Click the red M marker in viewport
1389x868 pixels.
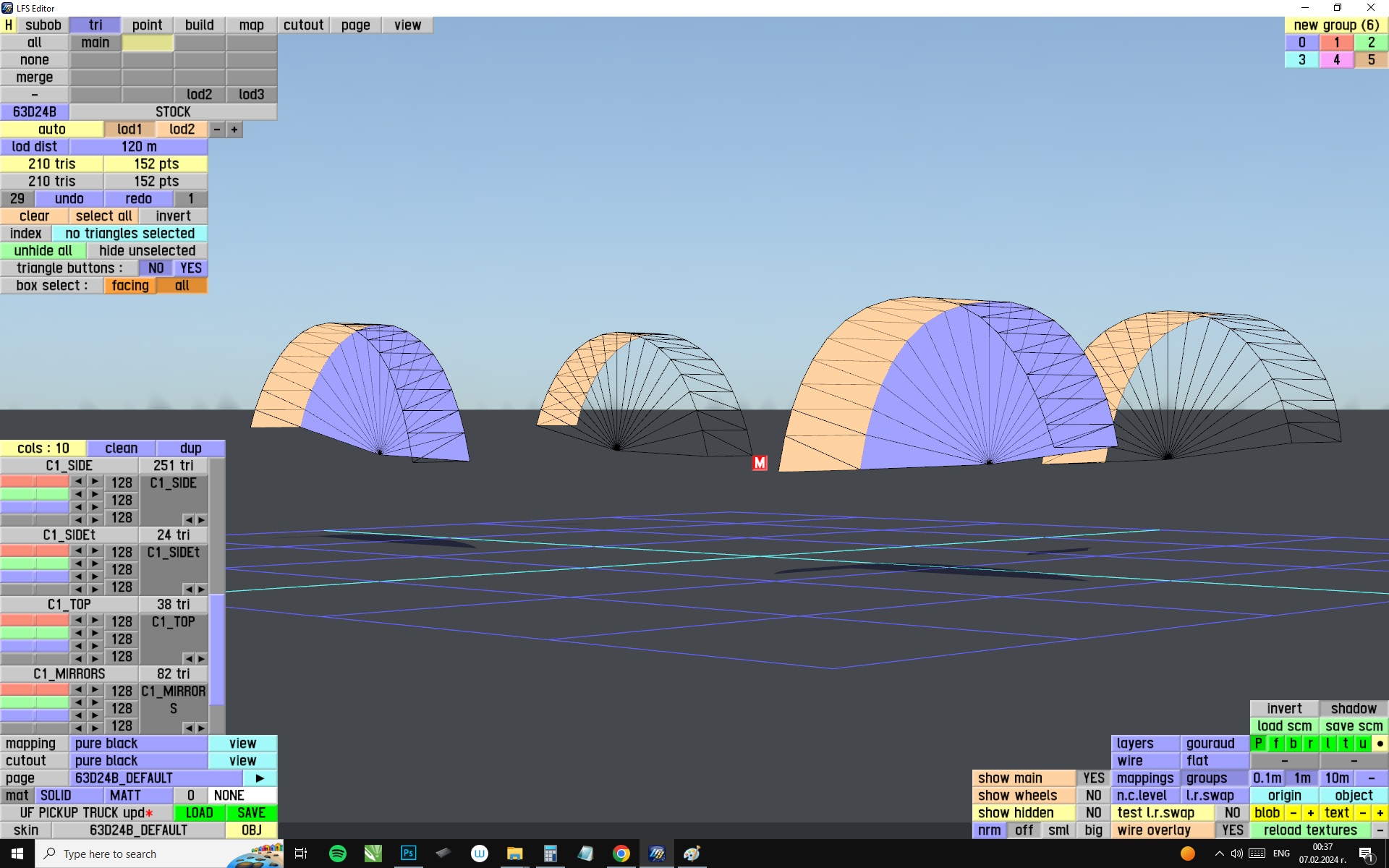click(x=760, y=463)
